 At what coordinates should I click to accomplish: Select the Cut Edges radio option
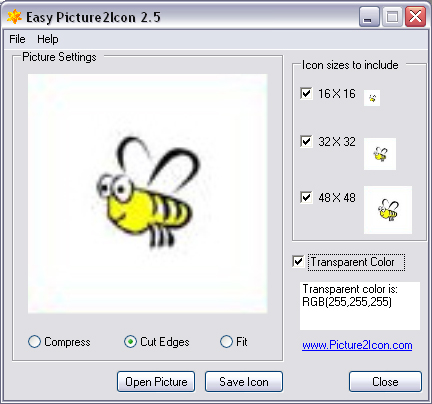(x=130, y=342)
